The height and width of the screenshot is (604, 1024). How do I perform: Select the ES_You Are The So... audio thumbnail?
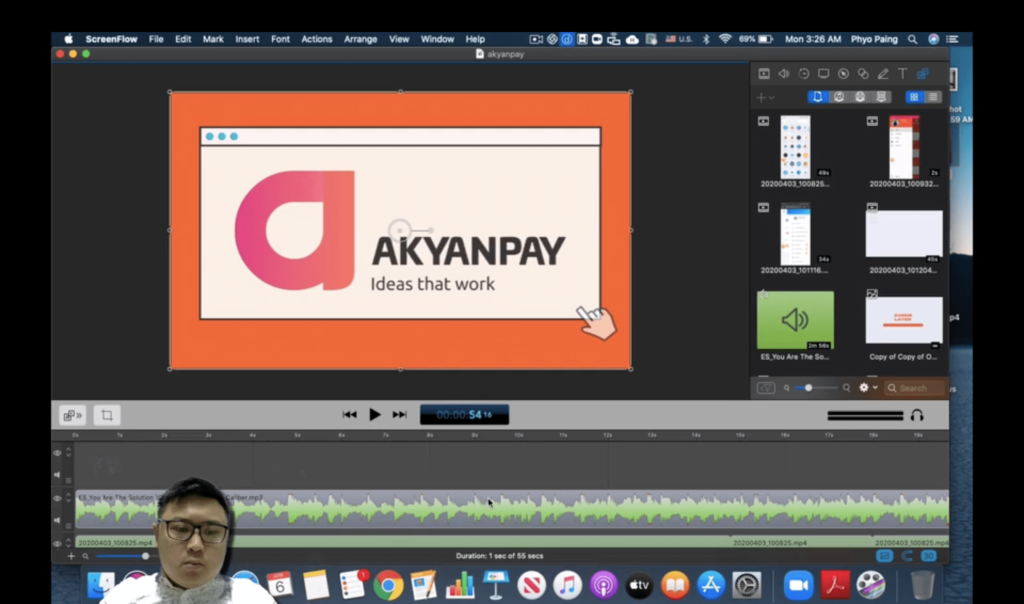coord(795,320)
